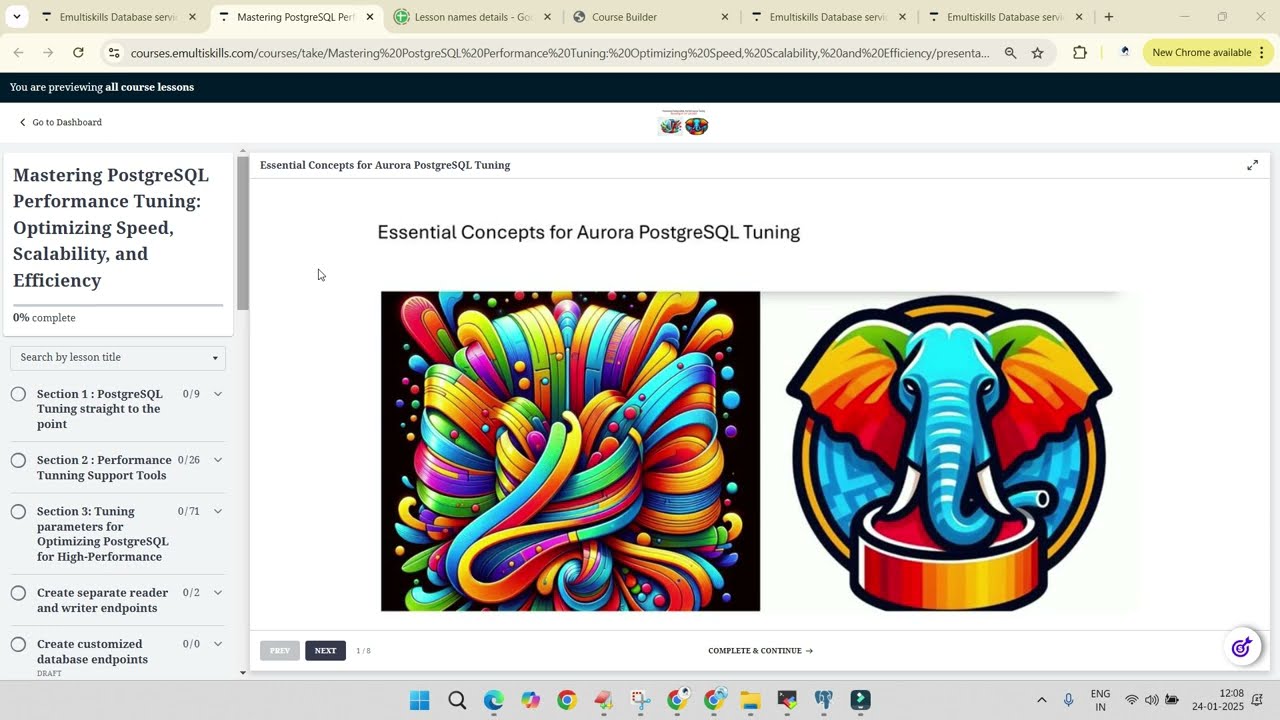Viewport: 1280px width, 720px height.
Task: Toggle completion circle for Section 3 Tuning parameters
Action: coord(18,511)
